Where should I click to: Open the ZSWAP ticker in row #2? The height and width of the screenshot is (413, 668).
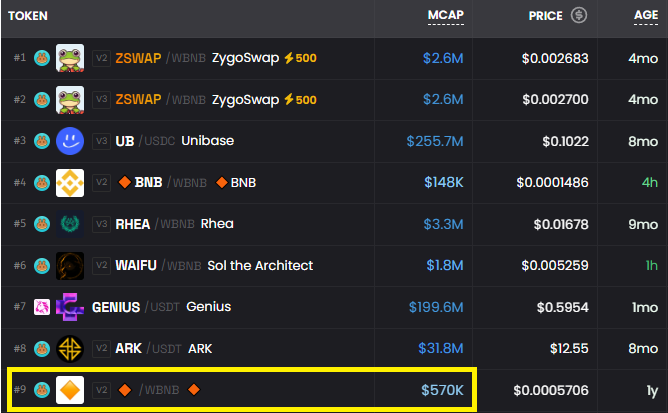point(138,100)
